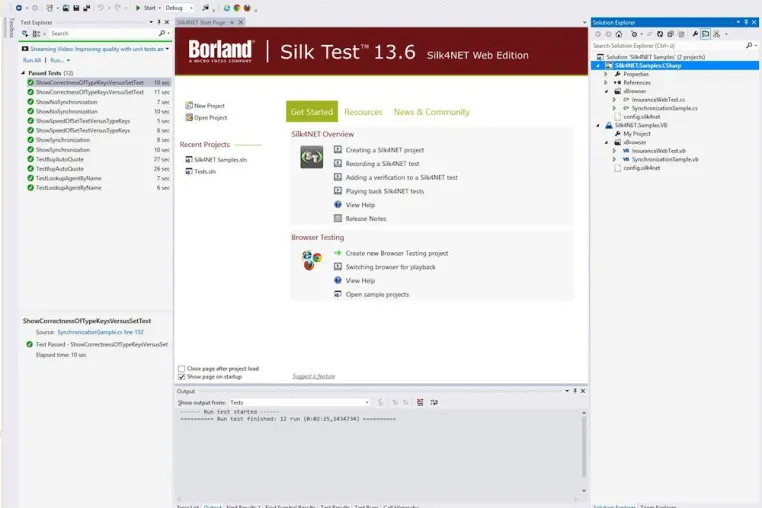Click the Solution Explorer search magnifier icon

pyautogui.click(x=749, y=45)
